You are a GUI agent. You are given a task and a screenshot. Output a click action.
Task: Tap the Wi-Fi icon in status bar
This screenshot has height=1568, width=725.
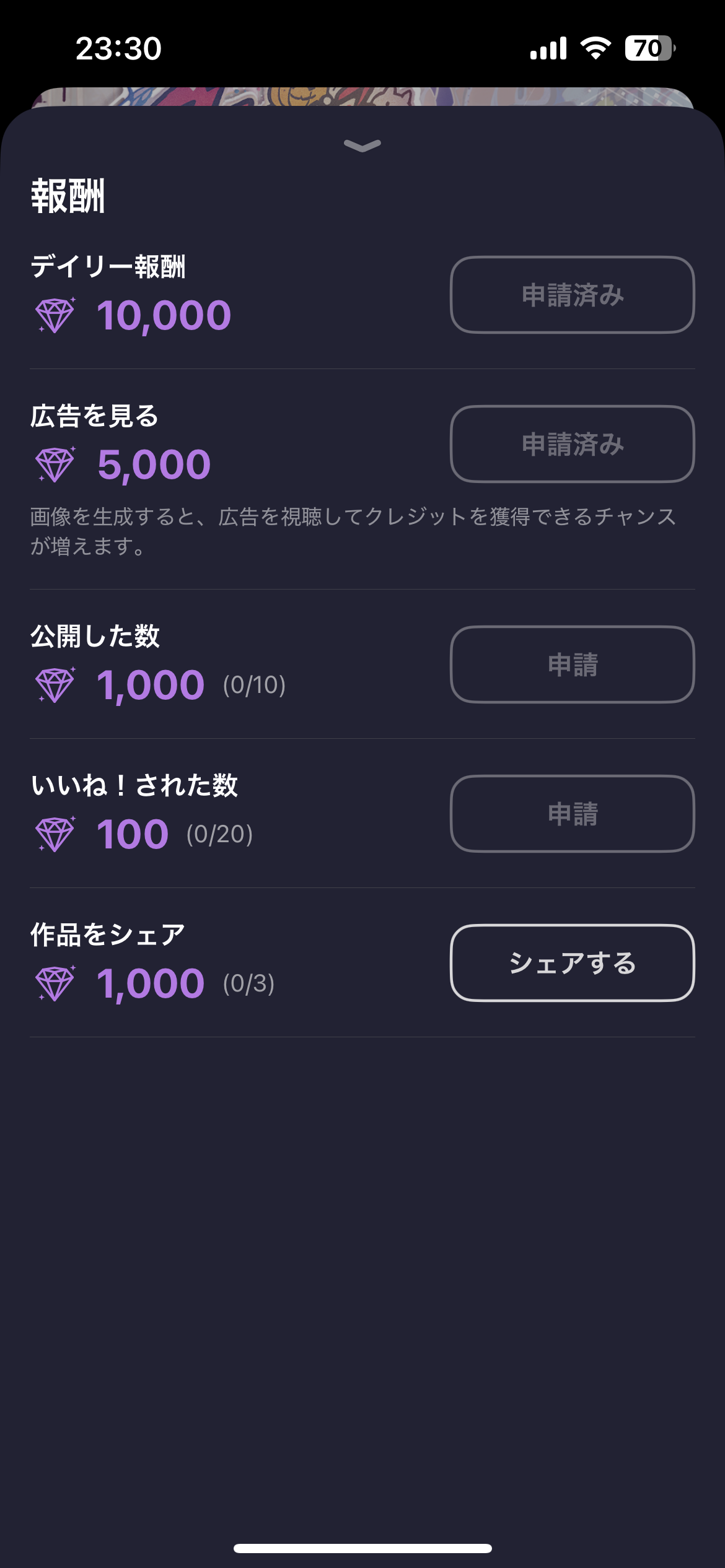pyautogui.click(x=595, y=48)
